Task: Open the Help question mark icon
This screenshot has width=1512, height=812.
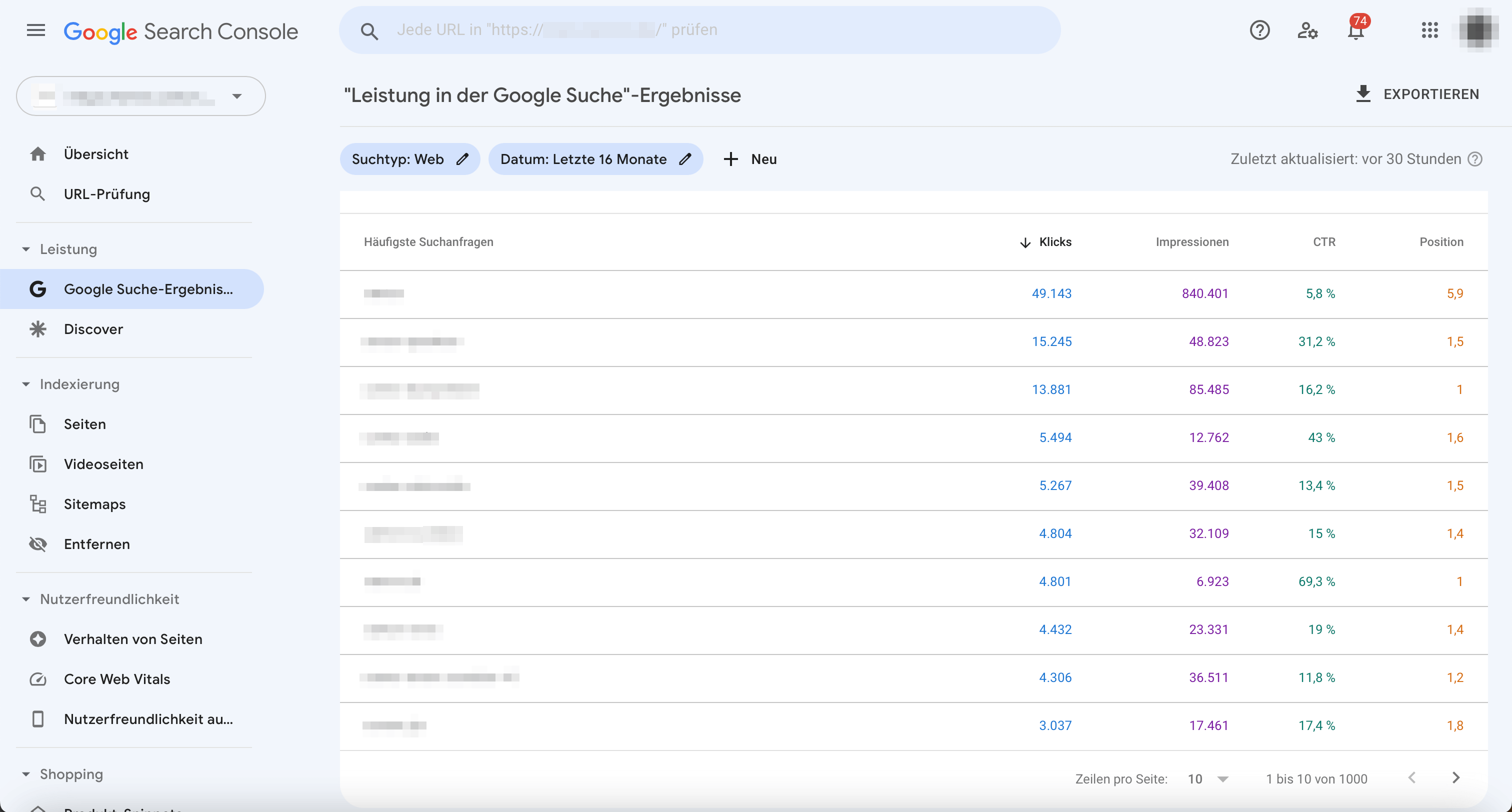Action: 1259,30
